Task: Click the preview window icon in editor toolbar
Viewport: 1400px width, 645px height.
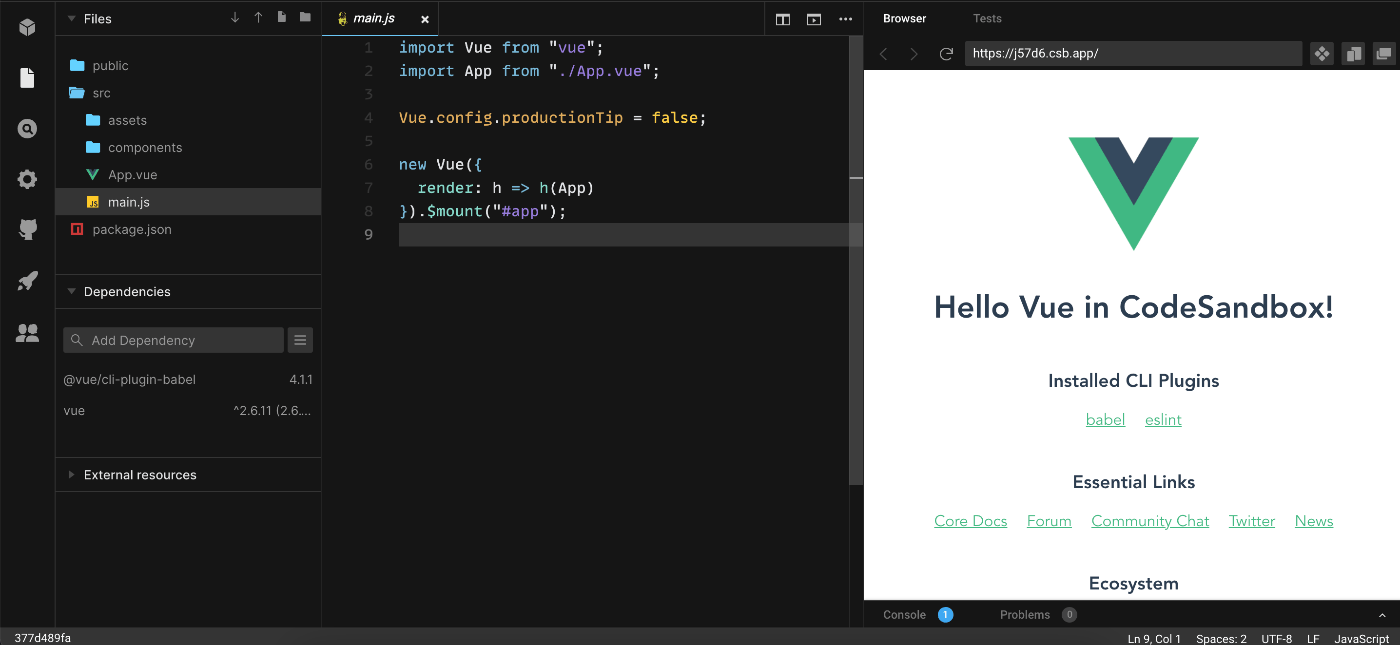Action: click(x=814, y=19)
